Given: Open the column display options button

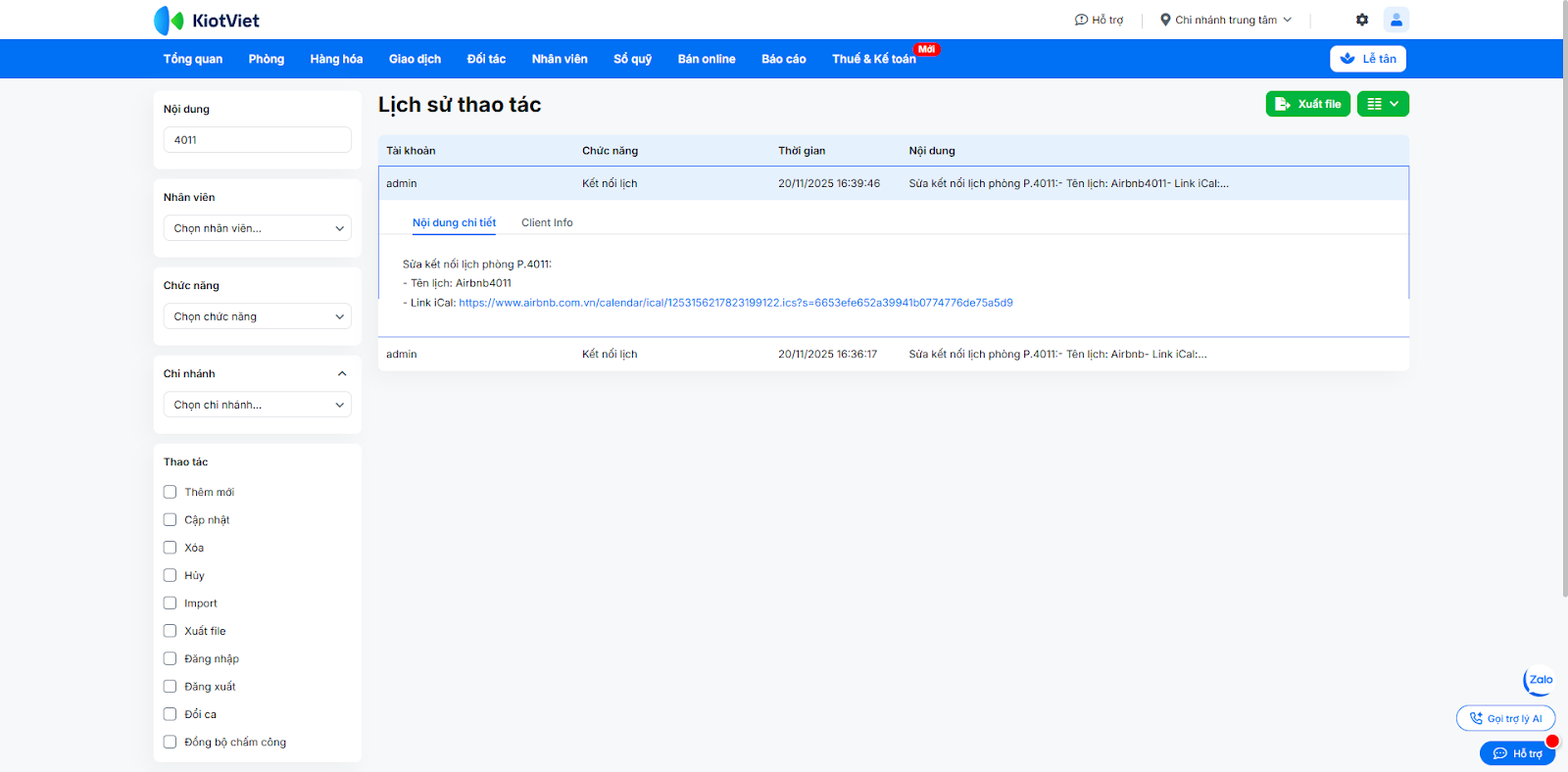Looking at the screenshot, I should click(1383, 104).
